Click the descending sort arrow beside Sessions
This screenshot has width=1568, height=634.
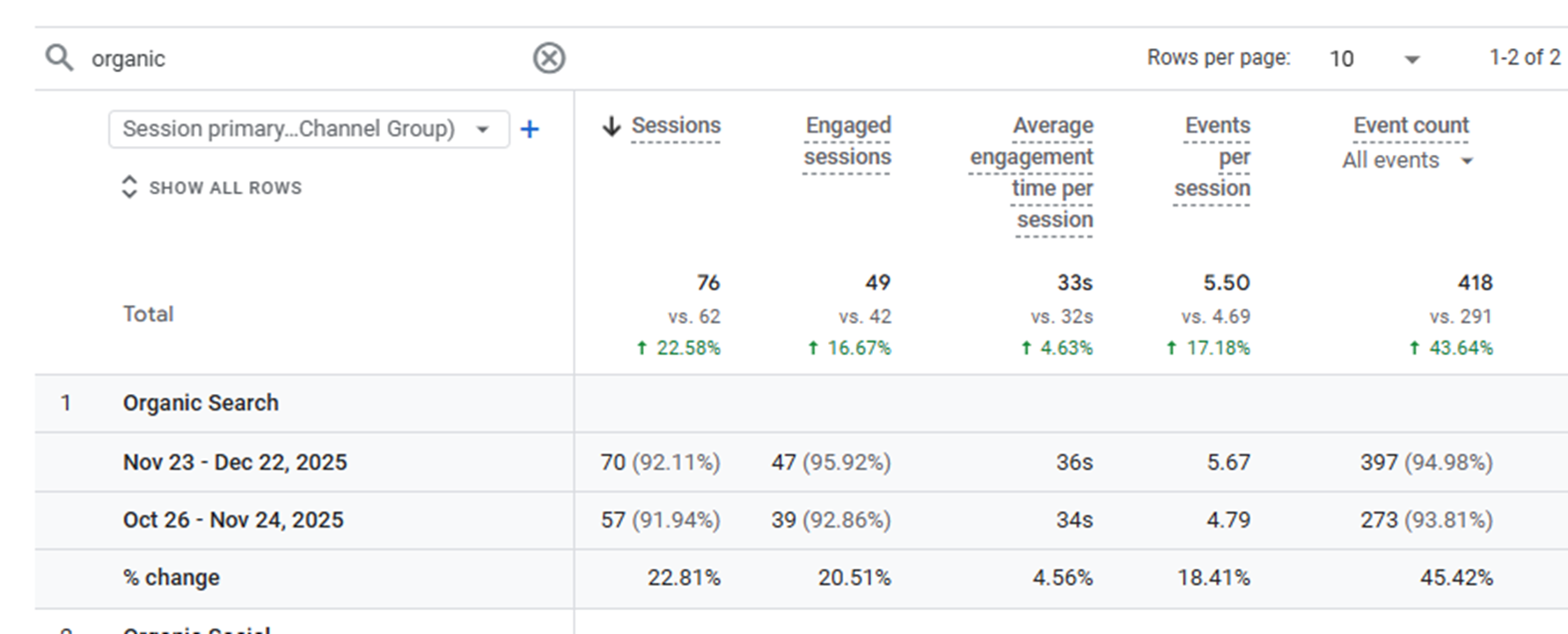tap(612, 126)
